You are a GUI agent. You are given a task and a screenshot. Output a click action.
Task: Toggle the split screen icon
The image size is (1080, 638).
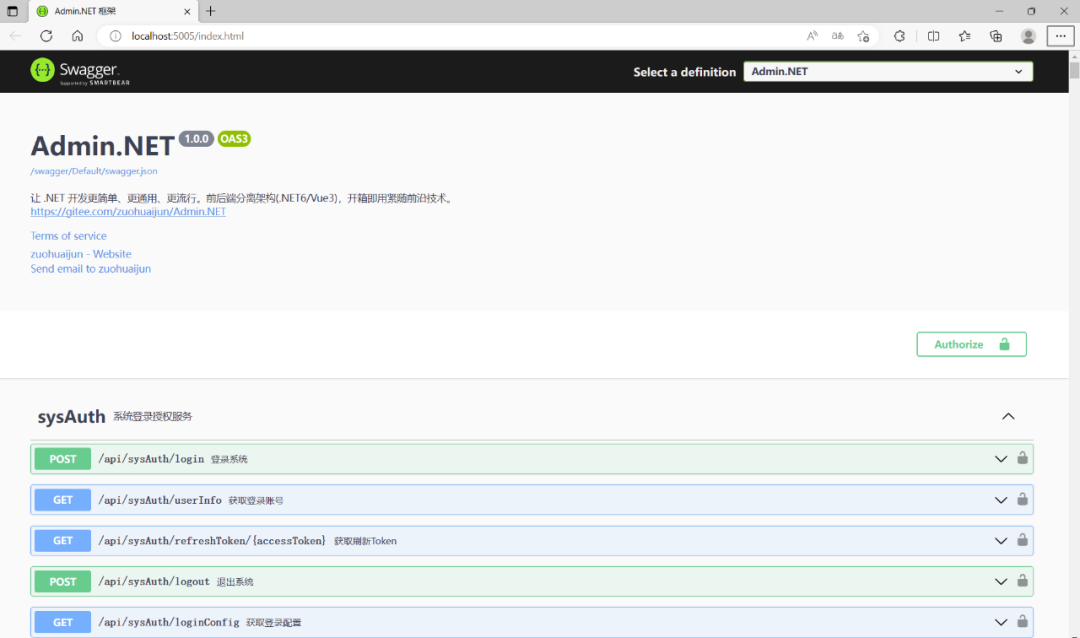pos(933,36)
